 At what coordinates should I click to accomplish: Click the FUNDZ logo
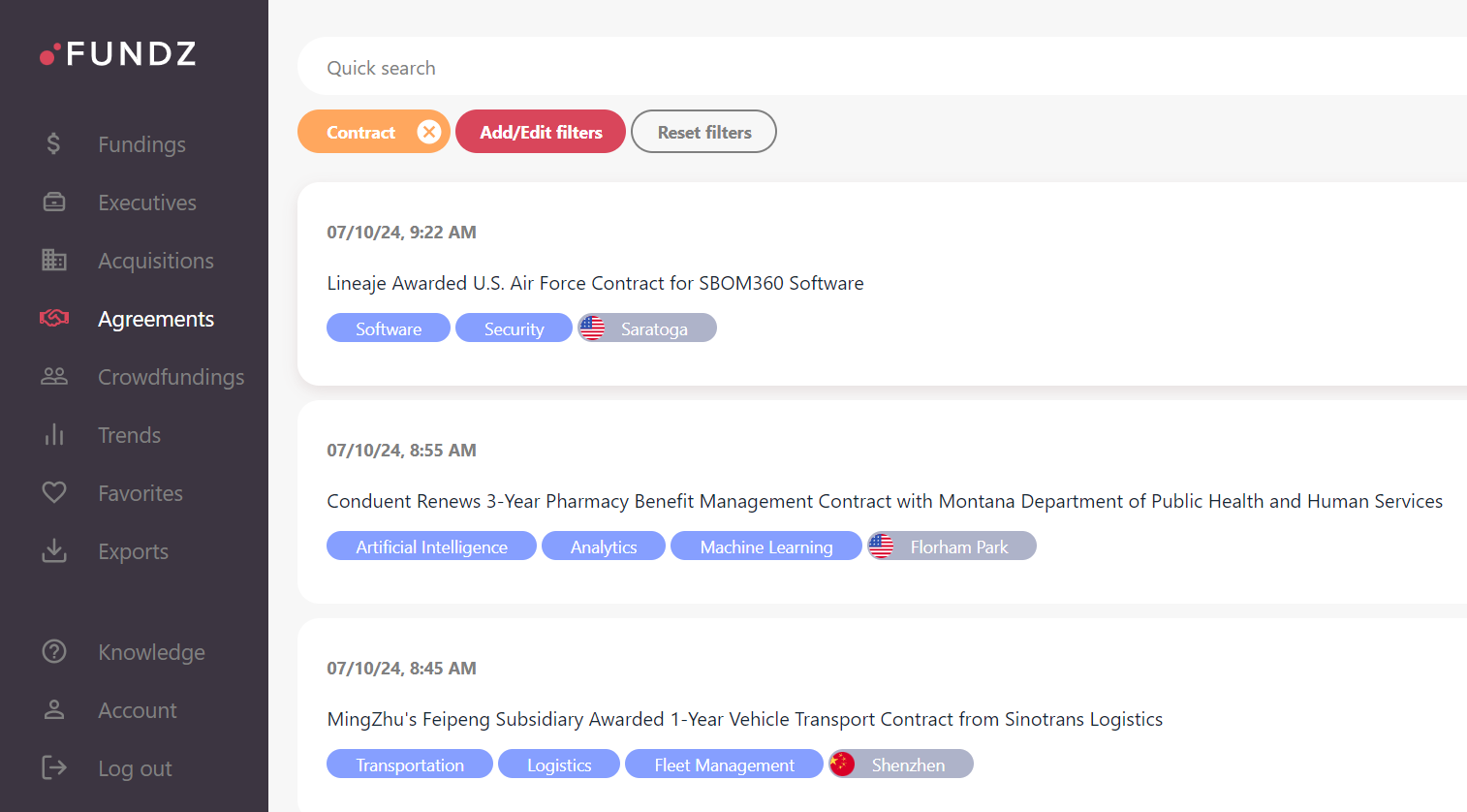[x=118, y=53]
